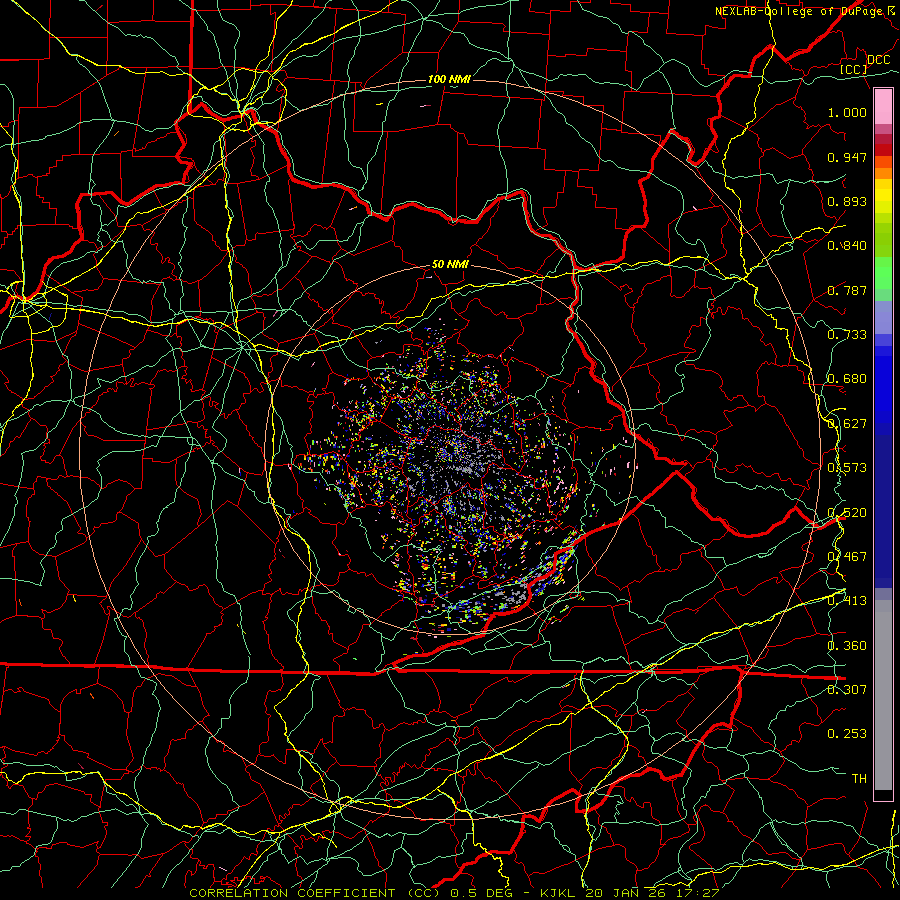The width and height of the screenshot is (900, 900).
Task: Pick the lavender segment of the color bar
Action: [883, 317]
